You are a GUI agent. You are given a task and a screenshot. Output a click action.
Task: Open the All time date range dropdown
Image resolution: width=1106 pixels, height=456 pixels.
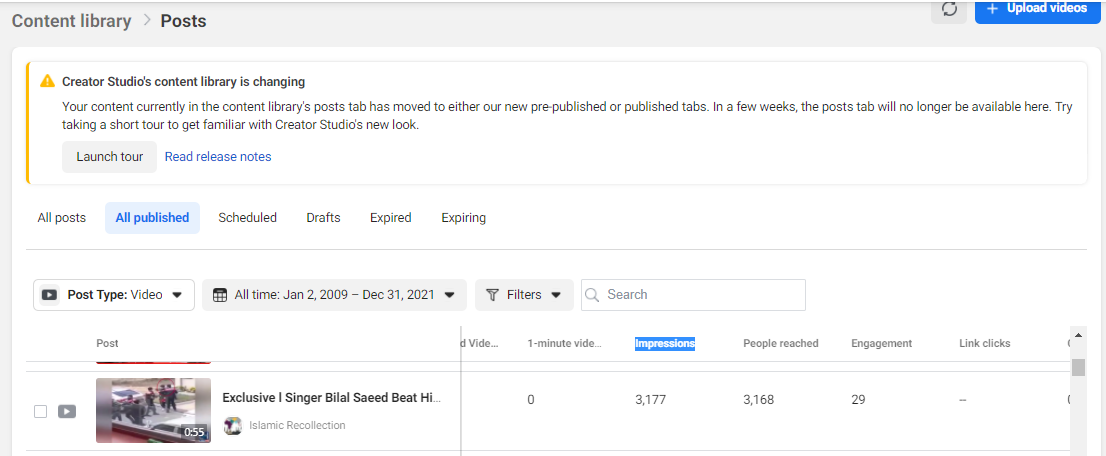pyautogui.click(x=334, y=295)
